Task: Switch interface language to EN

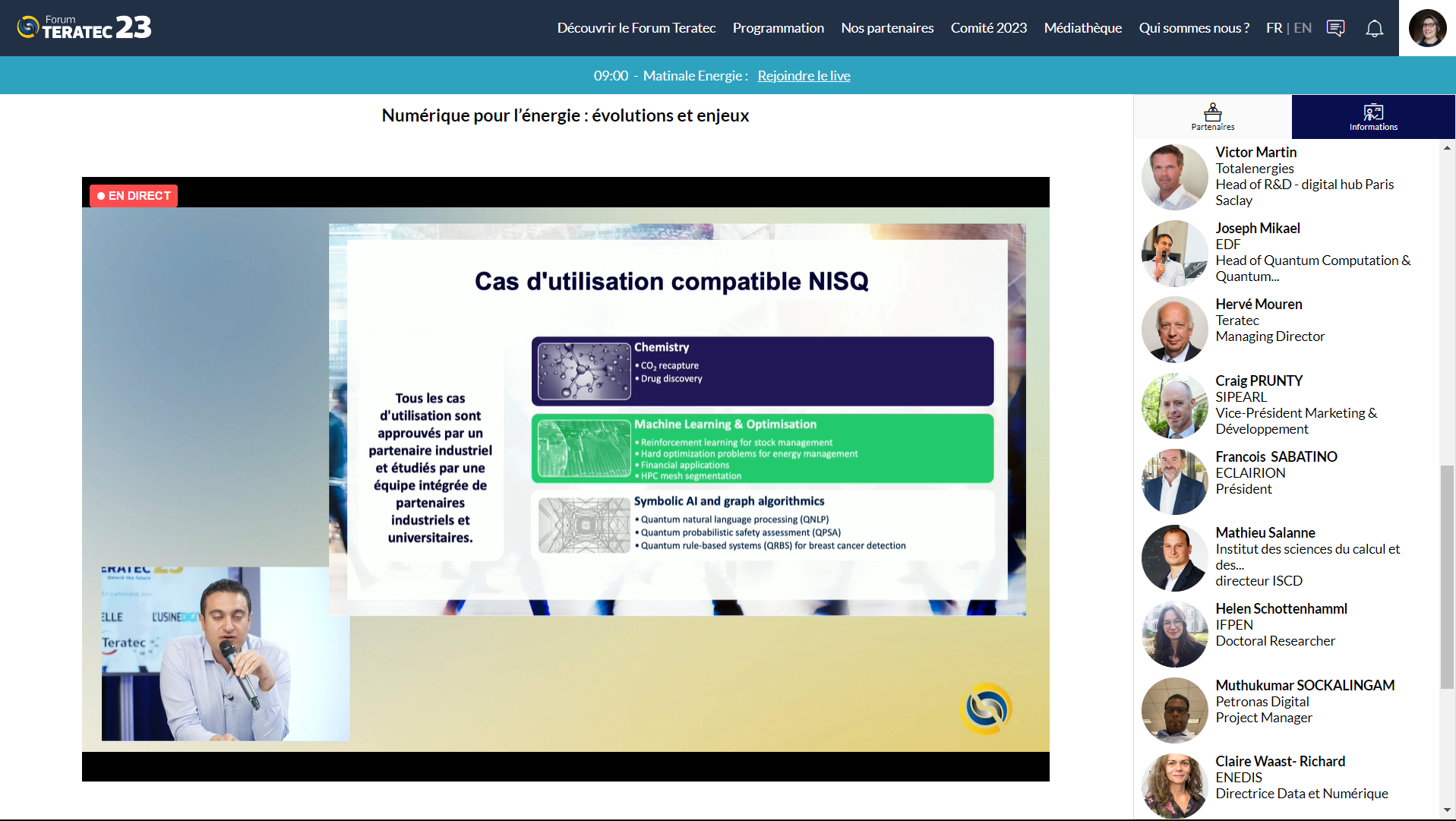Action: (1302, 27)
